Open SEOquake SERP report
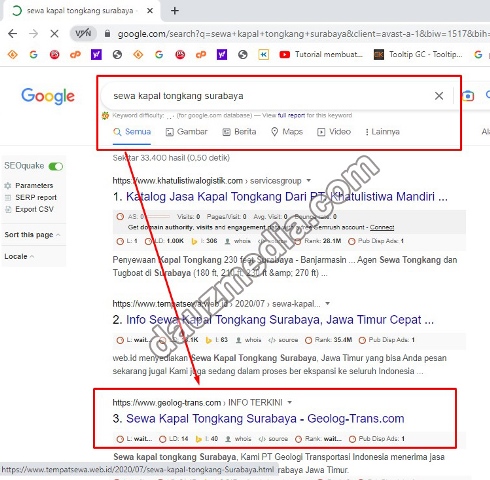 pos(31,197)
